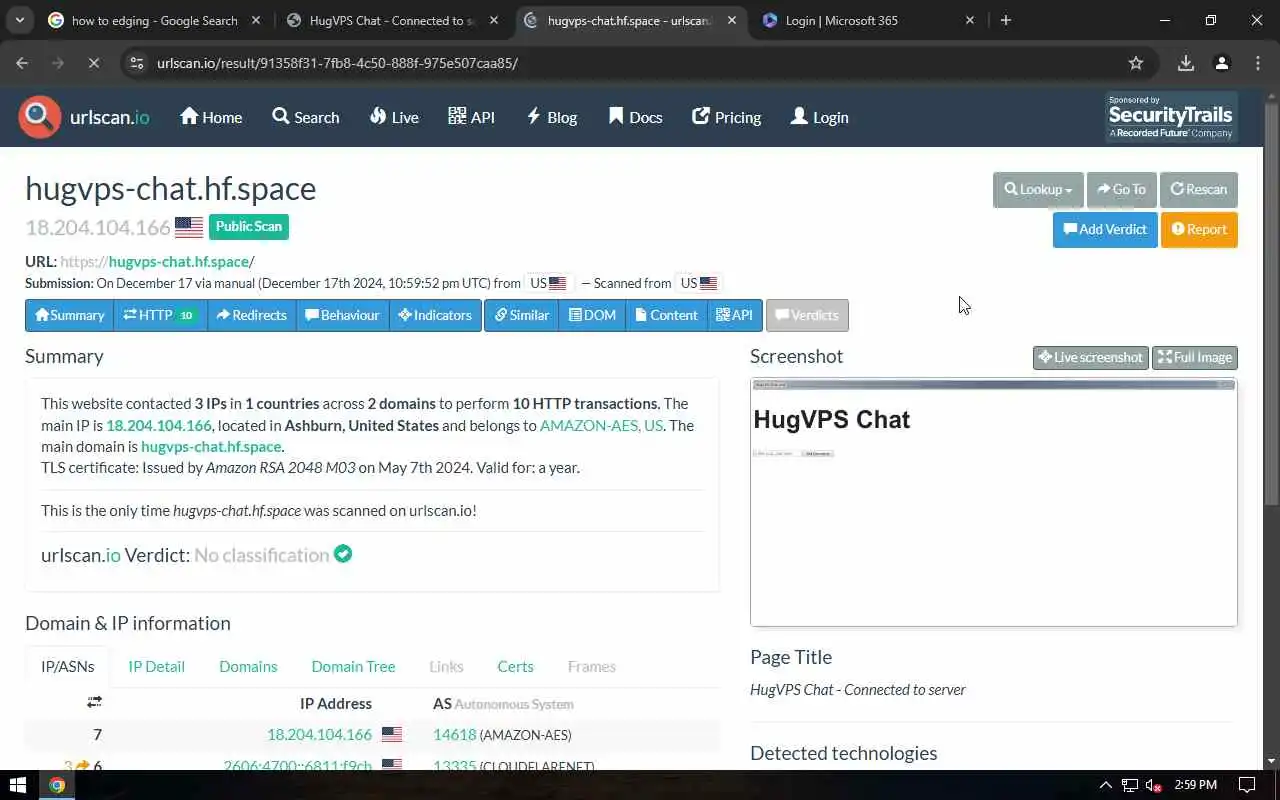Select the Content tab
This screenshot has height=800, width=1280.
pyautogui.click(x=667, y=315)
